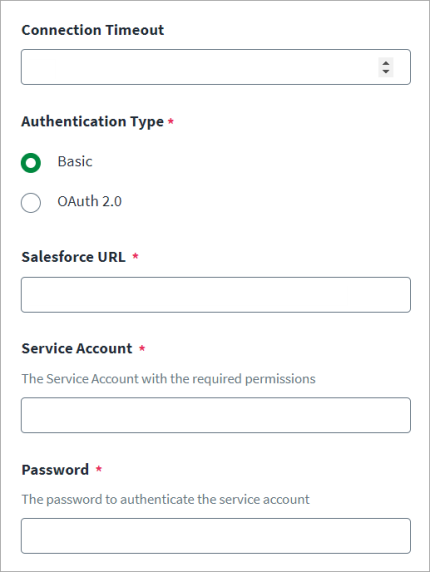Click the Connection Timeout increment arrow
The height and width of the screenshot is (572, 430).
[x=386, y=63]
